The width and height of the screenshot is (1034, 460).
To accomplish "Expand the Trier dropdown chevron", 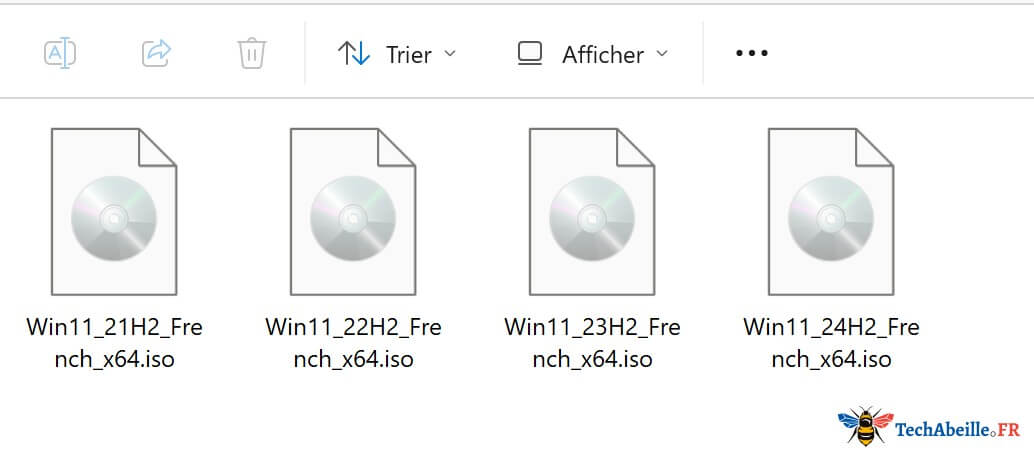I will (450, 53).
